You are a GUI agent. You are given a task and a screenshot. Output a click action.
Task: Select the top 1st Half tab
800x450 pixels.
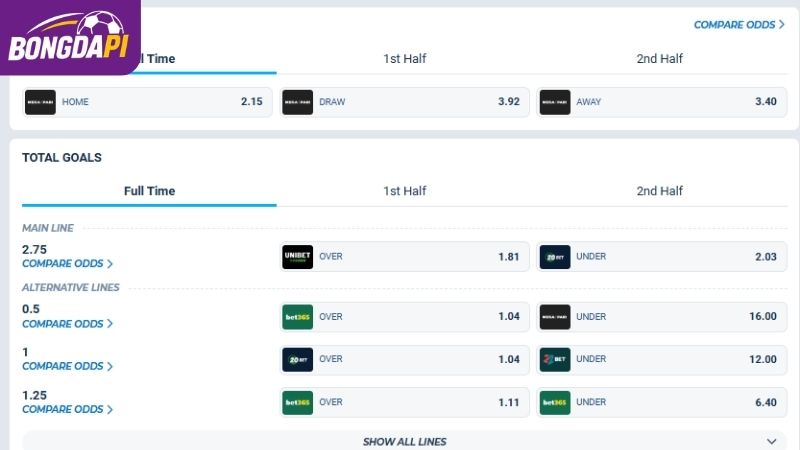click(405, 59)
